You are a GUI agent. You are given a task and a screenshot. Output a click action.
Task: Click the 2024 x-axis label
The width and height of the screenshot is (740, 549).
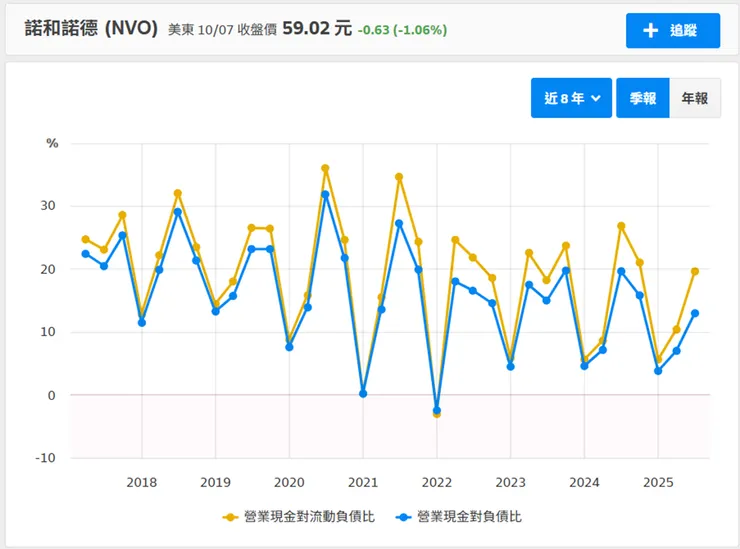[584, 482]
